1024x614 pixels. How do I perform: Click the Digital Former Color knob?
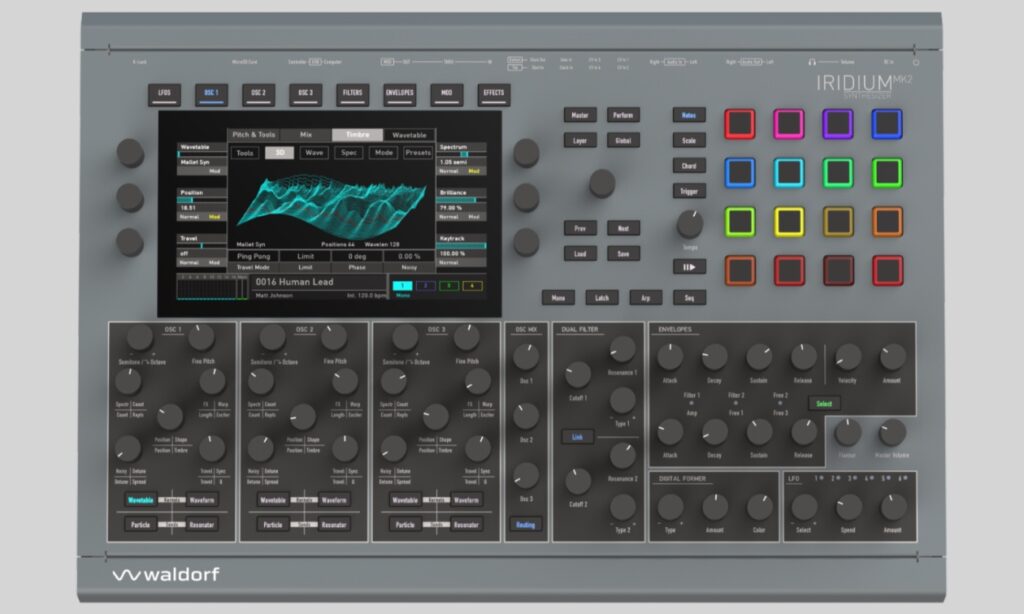759,507
